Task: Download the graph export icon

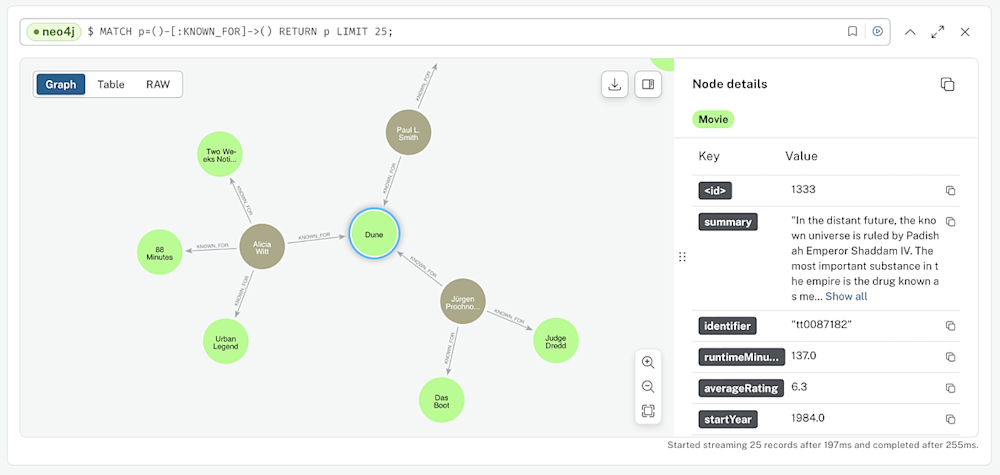Action: (x=615, y=84)
